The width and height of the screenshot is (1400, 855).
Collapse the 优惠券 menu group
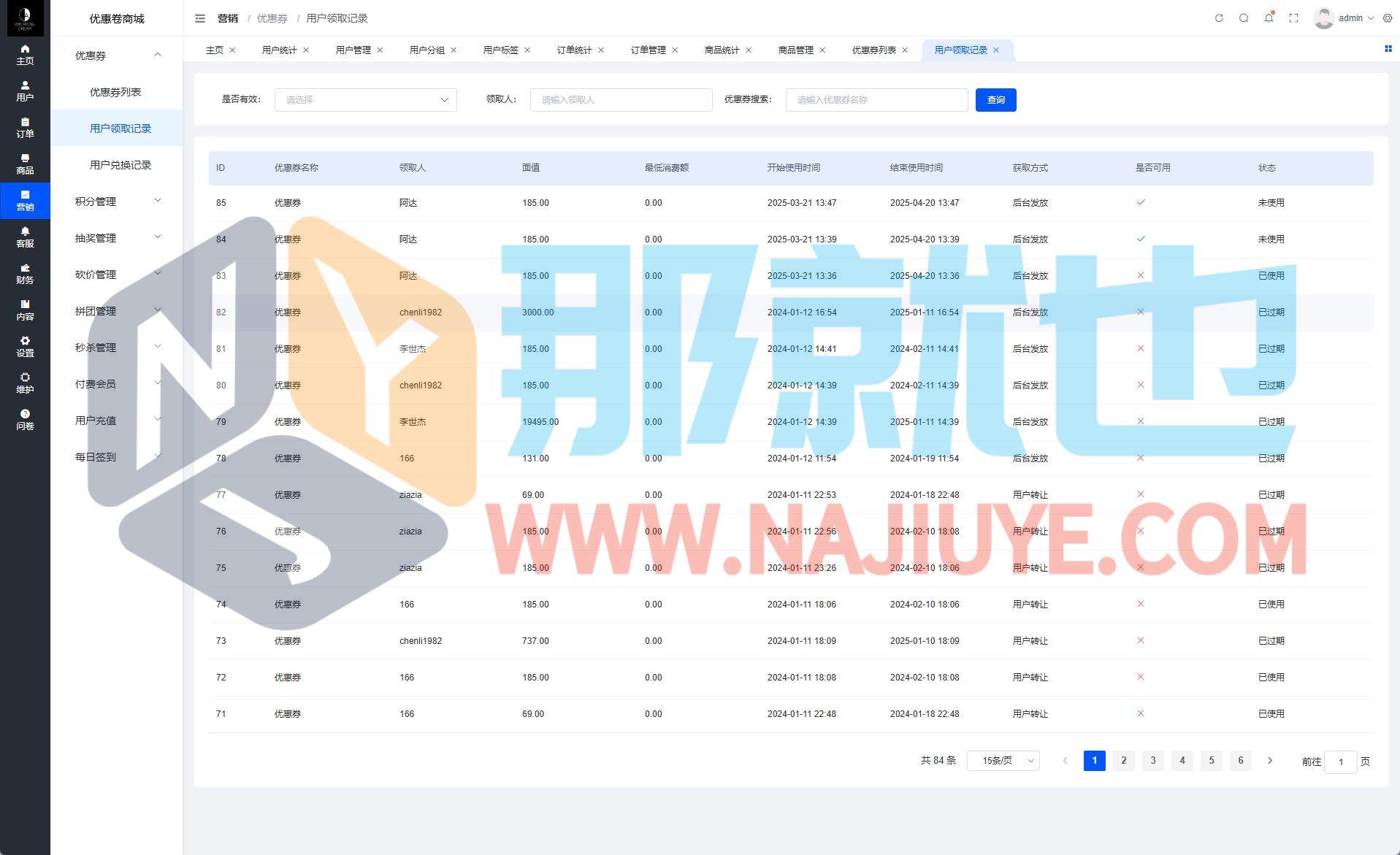coord(117,55)
